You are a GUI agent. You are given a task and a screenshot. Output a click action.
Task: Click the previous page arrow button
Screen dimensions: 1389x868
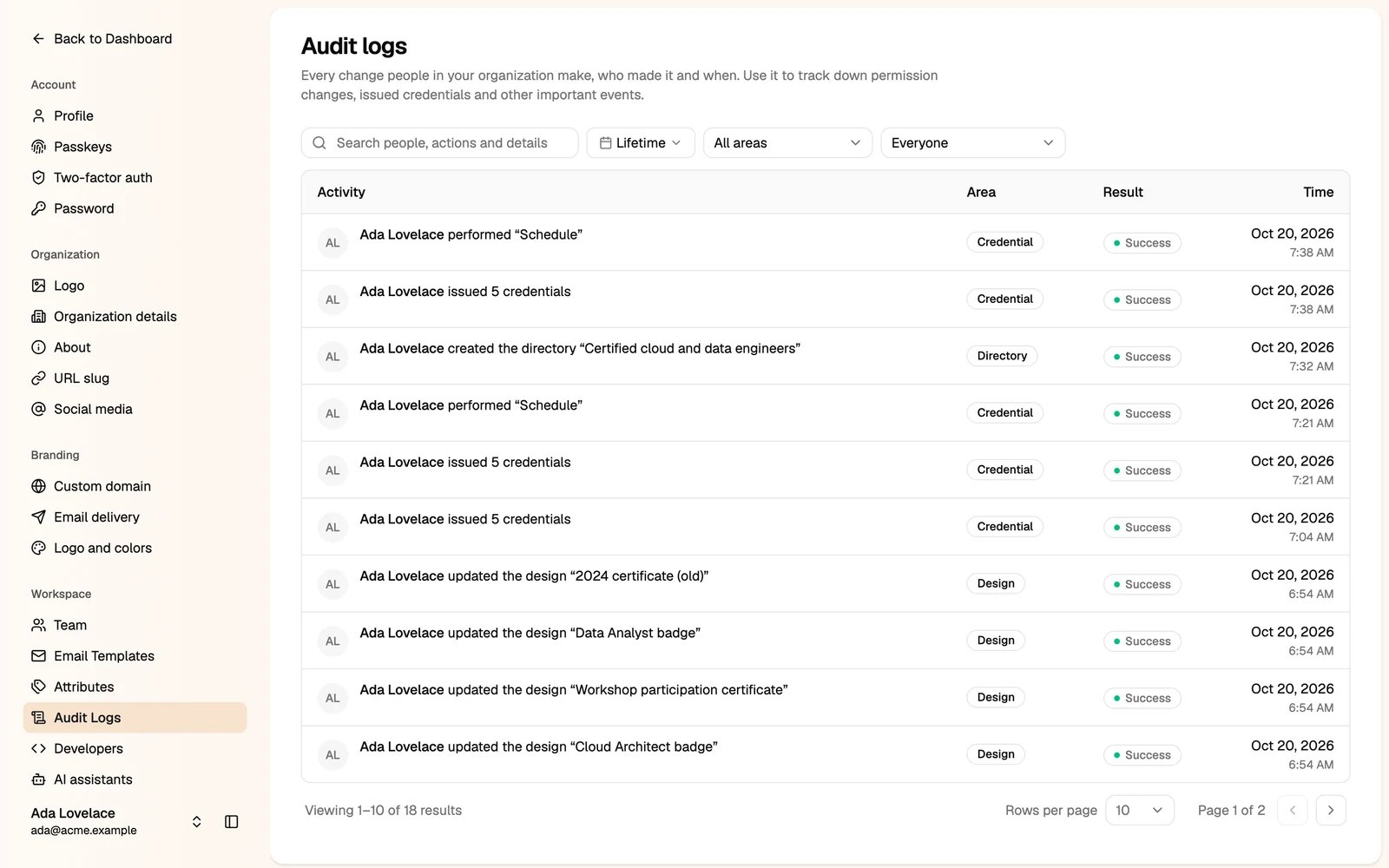click(1293, 810)
